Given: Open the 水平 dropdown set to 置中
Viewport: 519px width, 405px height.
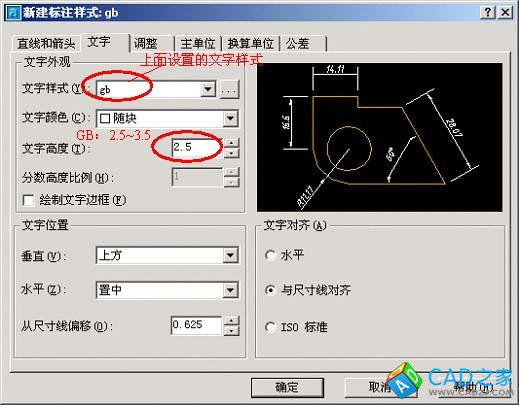Looking at the screenshot, I should [167, 290].
